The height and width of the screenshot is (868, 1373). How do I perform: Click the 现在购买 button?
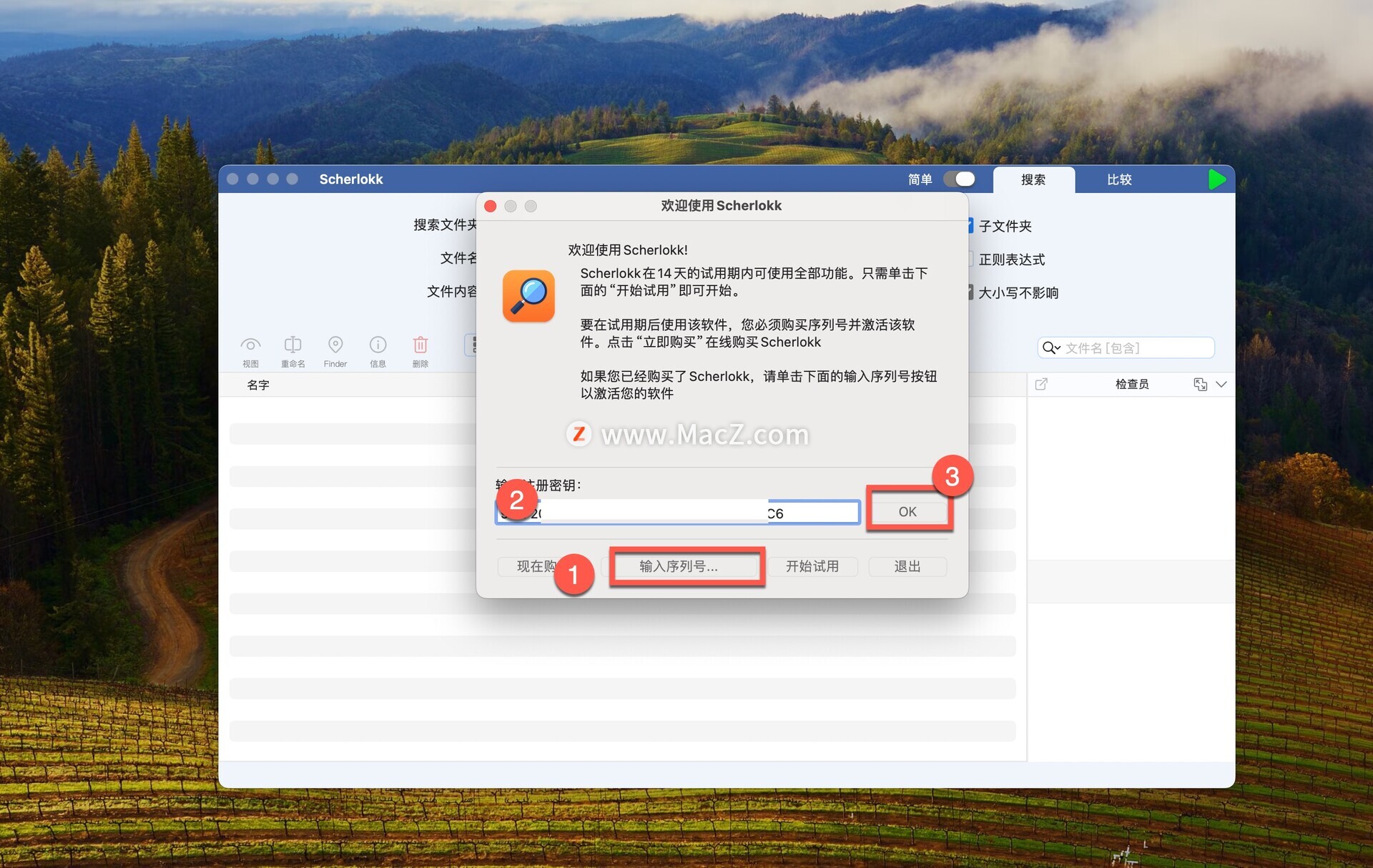[543, 566]
